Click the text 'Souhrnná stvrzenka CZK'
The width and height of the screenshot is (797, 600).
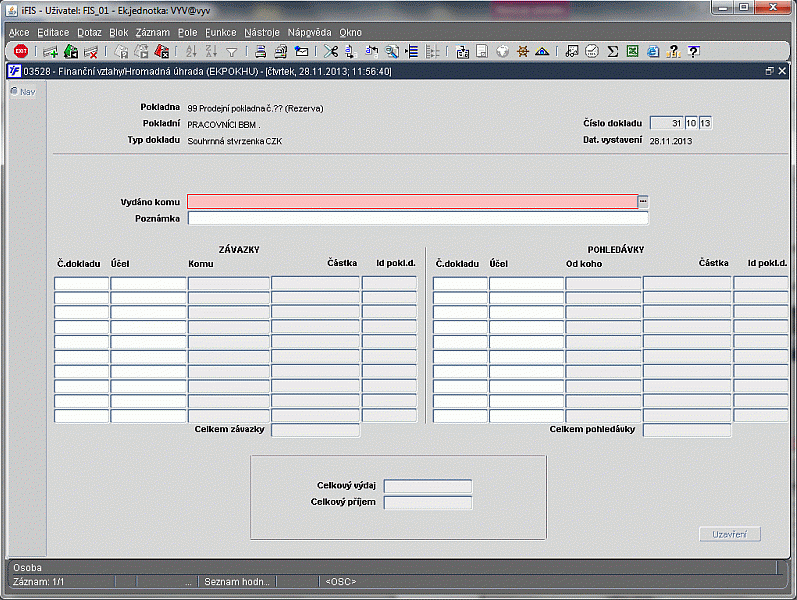pyautogui.click(x=235, y=141)
